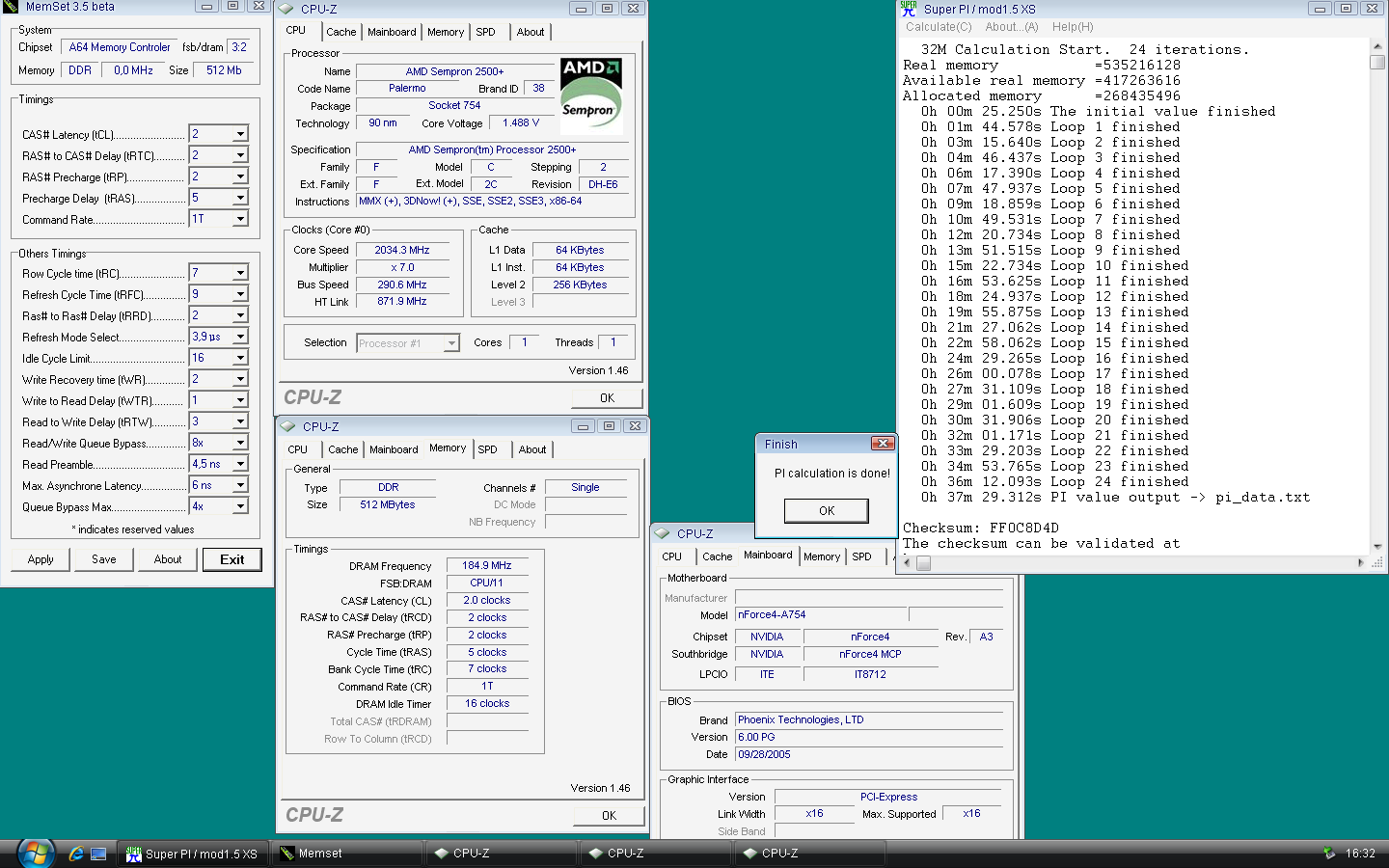Click the 'Checksum: FF0C8D4D' line in Super PI
The height and width of the screenshot is (868, 1389).
pos(980,528)
